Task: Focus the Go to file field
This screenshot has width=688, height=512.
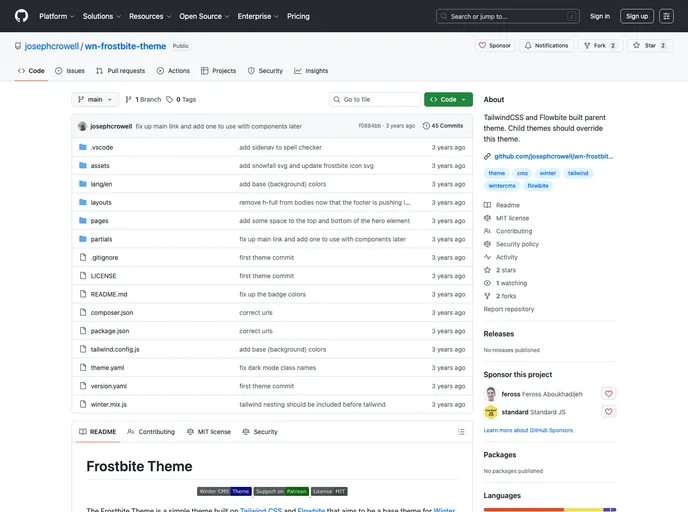Action: (375, 99)
